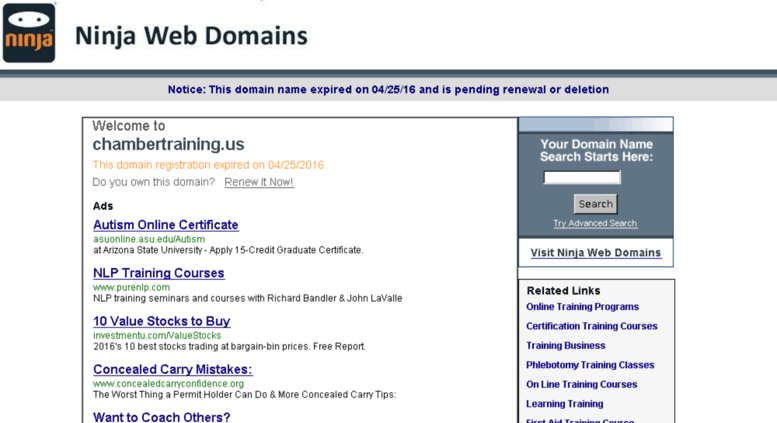Click the Arizona State University ad description

click(x=228, y=250)
